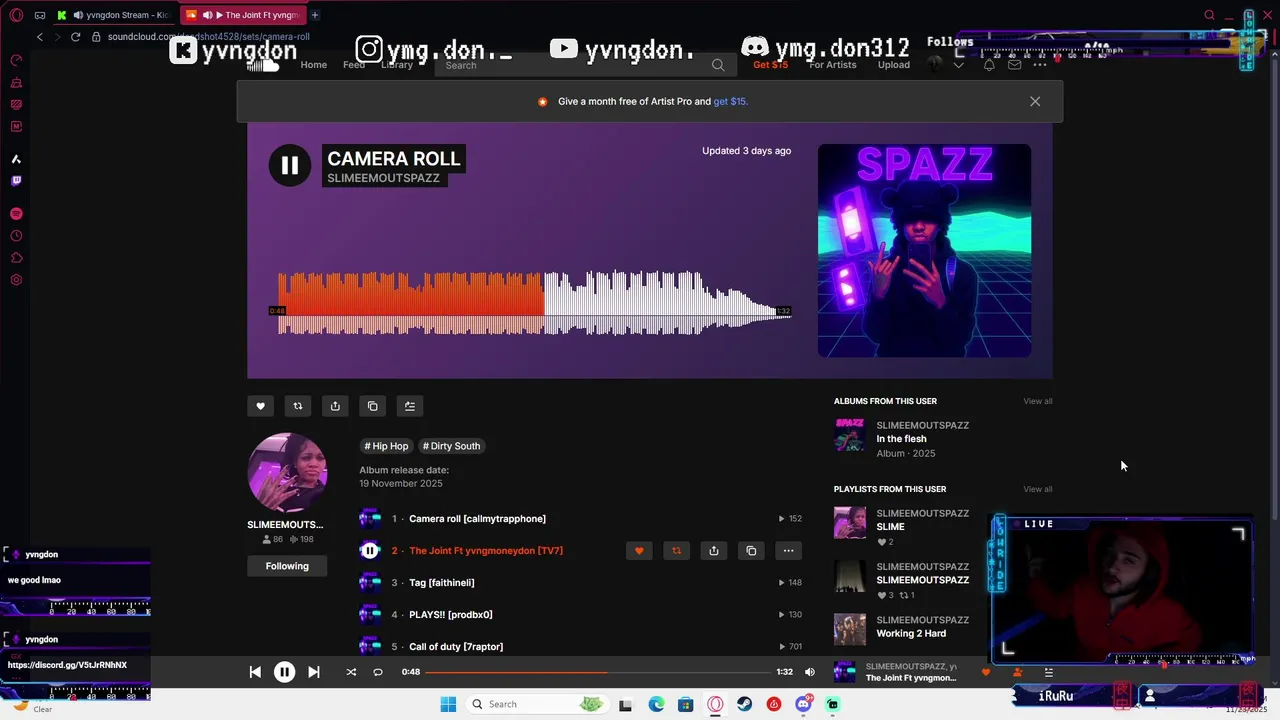Open more options for The Joint track
The image size is (1280, 720).
(x=789, y=551)
